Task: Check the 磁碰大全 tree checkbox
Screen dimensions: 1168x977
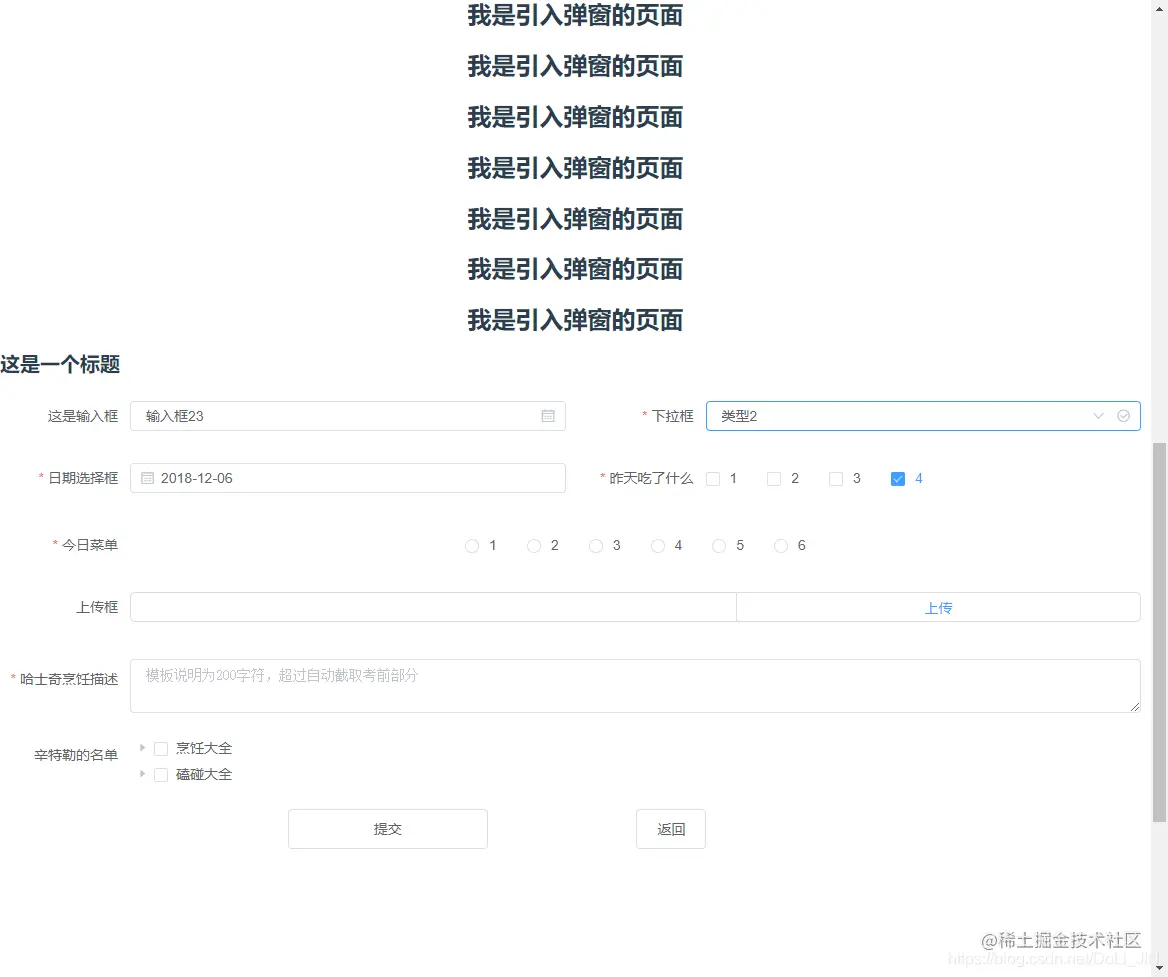Action: coord(160,774)
